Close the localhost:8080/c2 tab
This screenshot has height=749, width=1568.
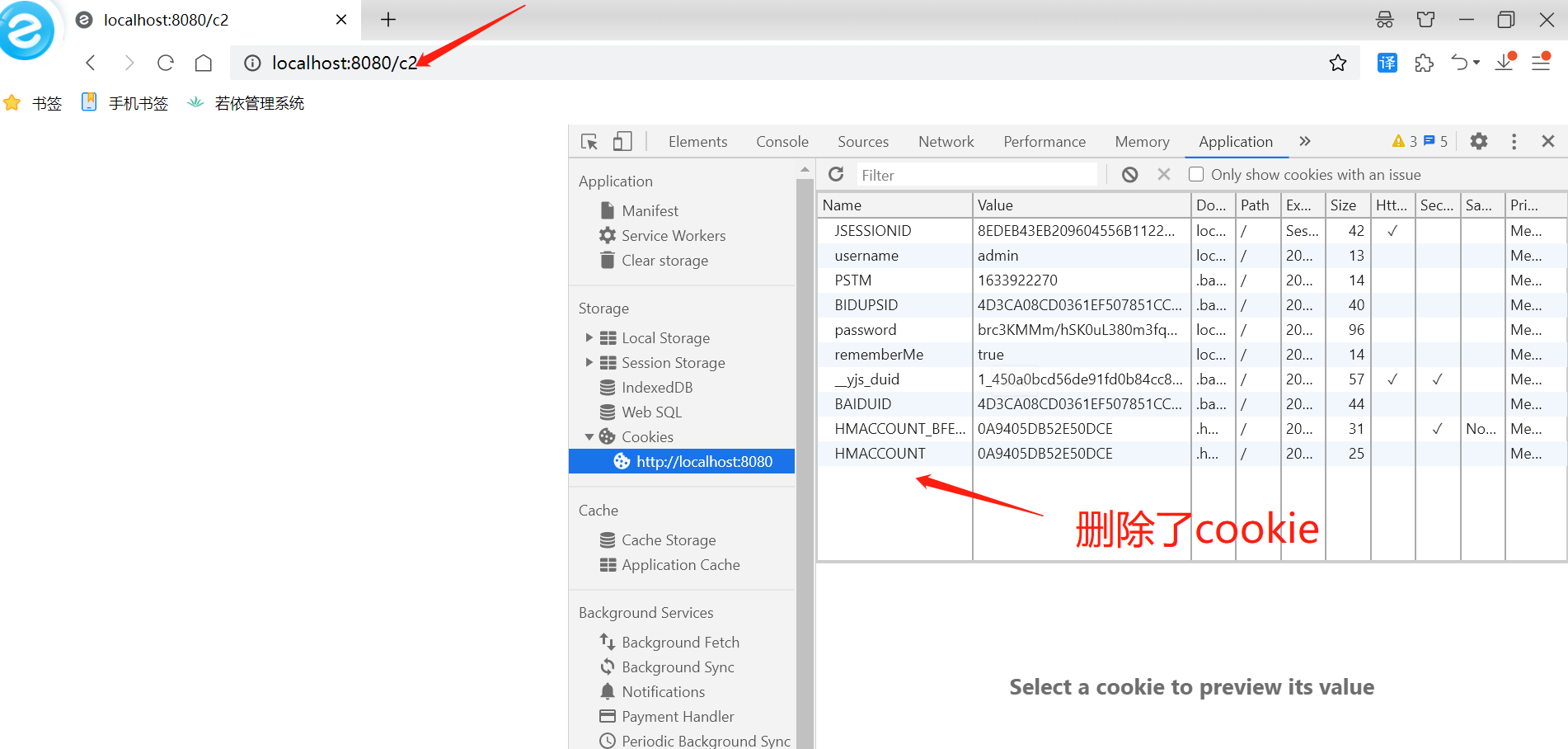(341, 20)
